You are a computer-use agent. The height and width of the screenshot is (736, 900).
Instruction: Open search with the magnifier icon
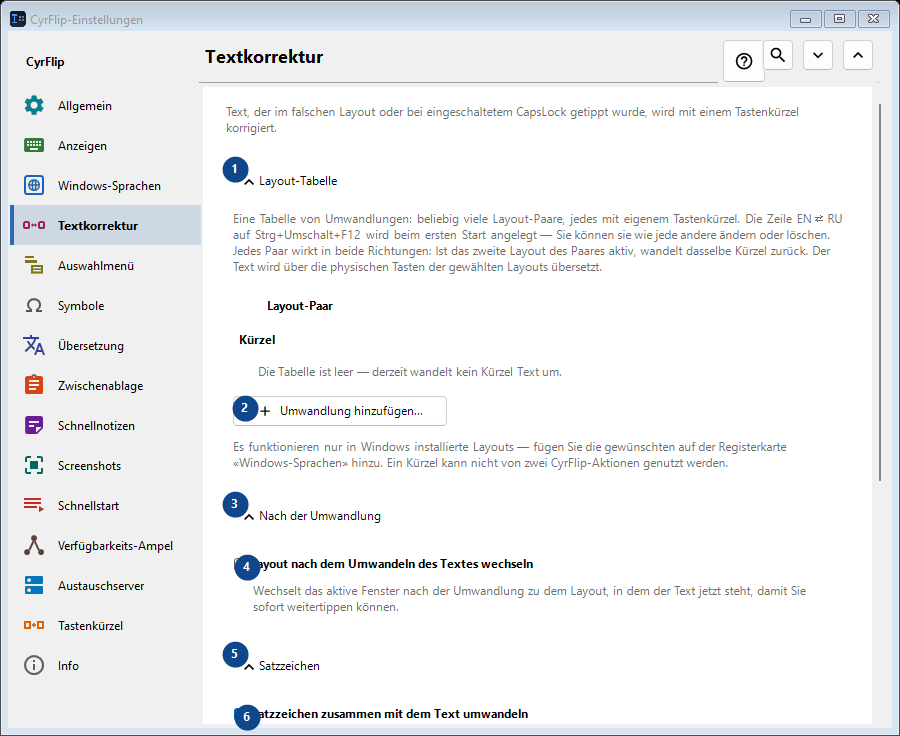(x=778, y=55)
